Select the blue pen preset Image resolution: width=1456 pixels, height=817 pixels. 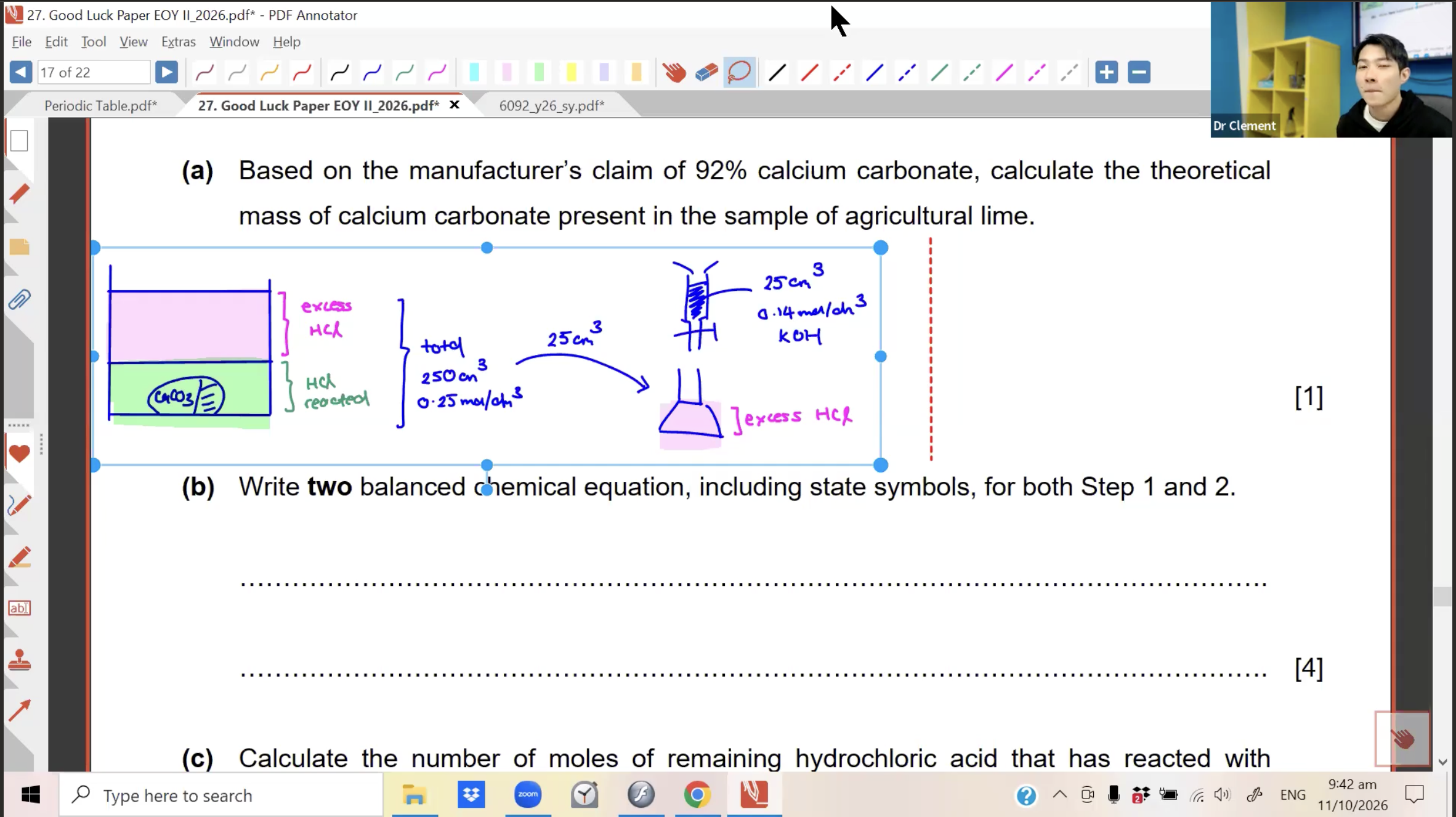(x=372, y=73)
